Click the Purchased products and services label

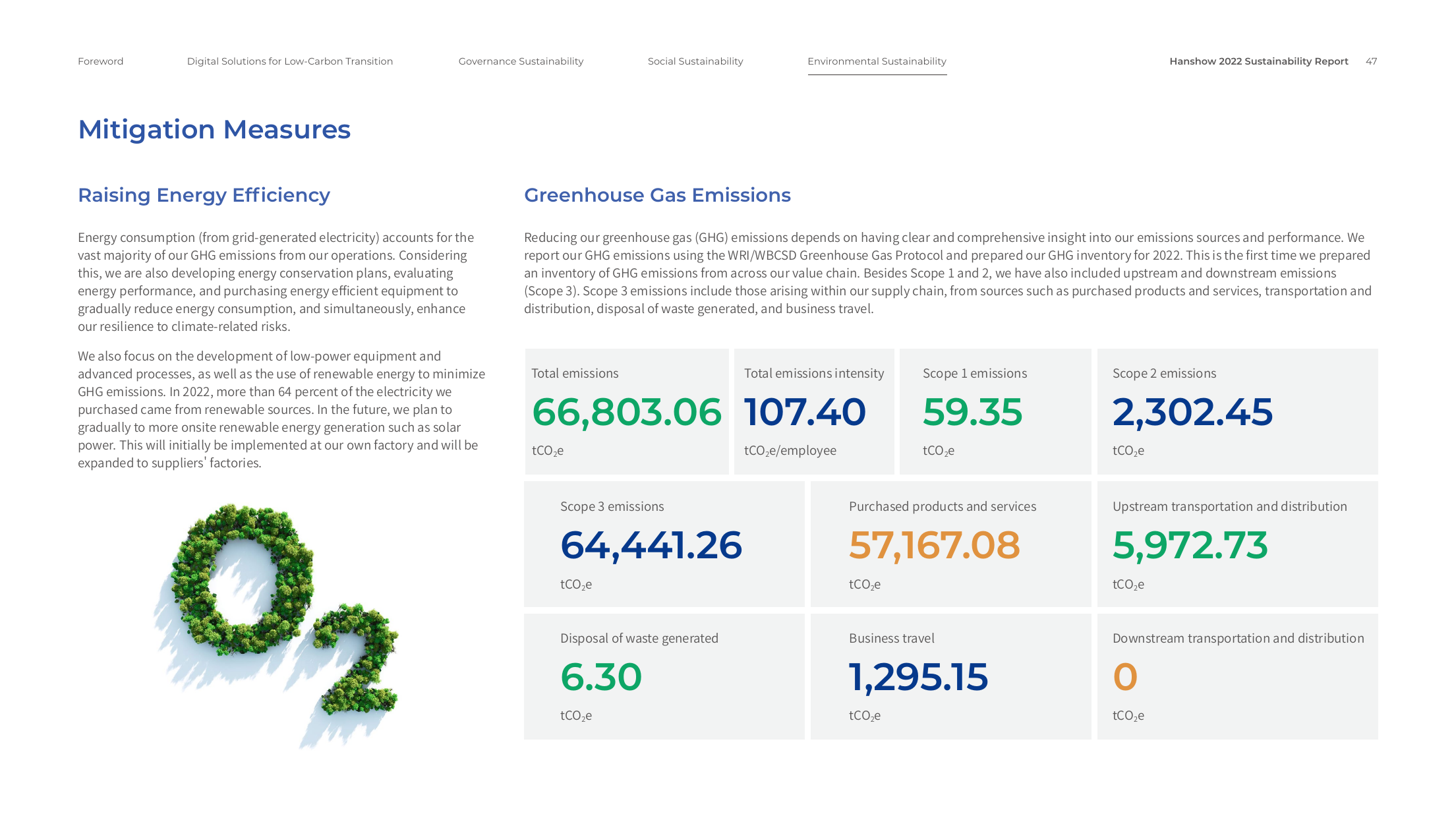[943, 506]
